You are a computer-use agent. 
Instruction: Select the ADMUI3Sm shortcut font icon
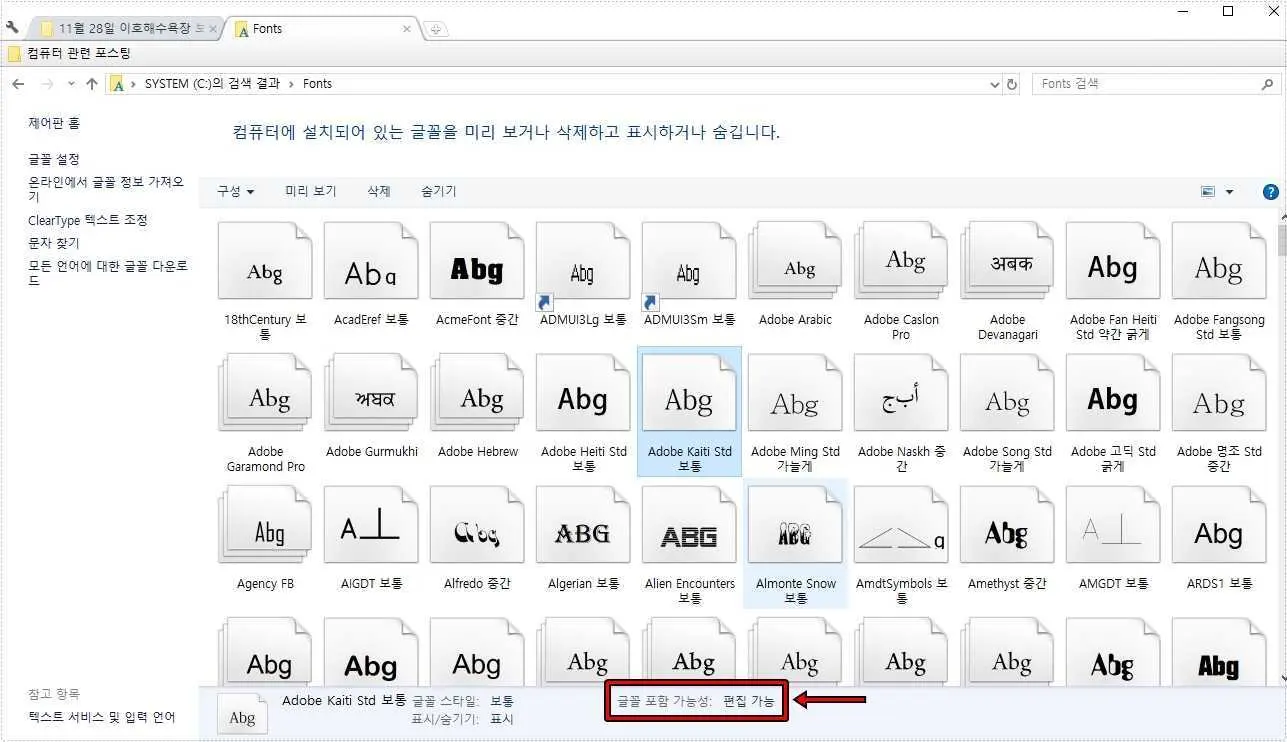[x=689, y=261]
